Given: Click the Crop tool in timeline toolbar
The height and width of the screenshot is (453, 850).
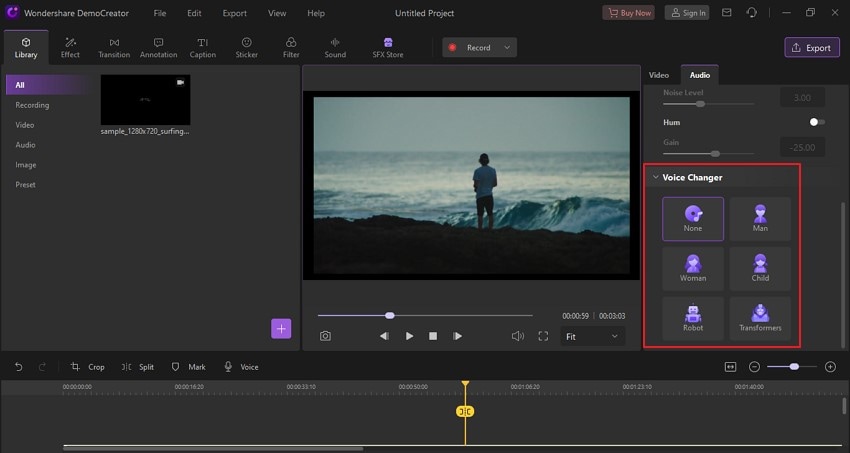Looking at the screenshot, I should 88,367.
